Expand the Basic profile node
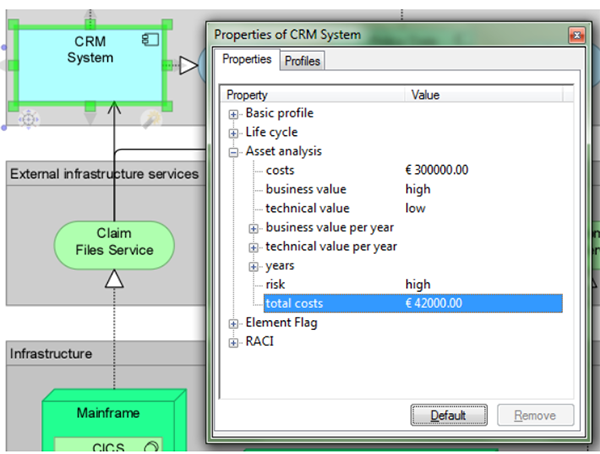The image size is (600, 454). tap(233, 114)
